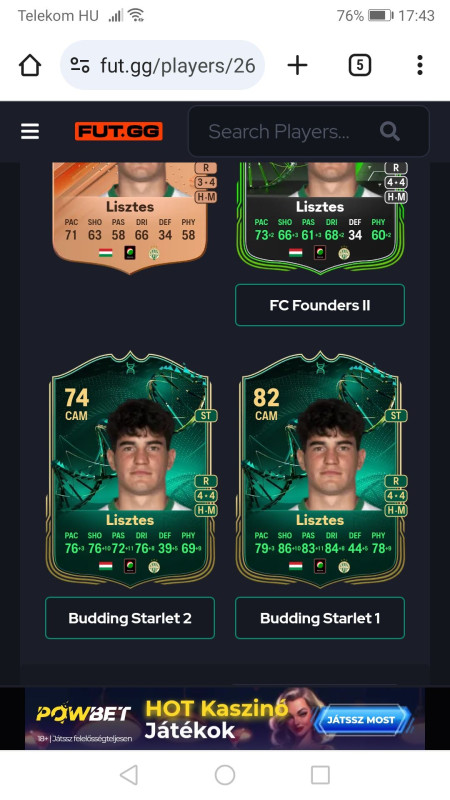
Task: Open the hamburger navigation menu
Action: click(x=30, y=132)
